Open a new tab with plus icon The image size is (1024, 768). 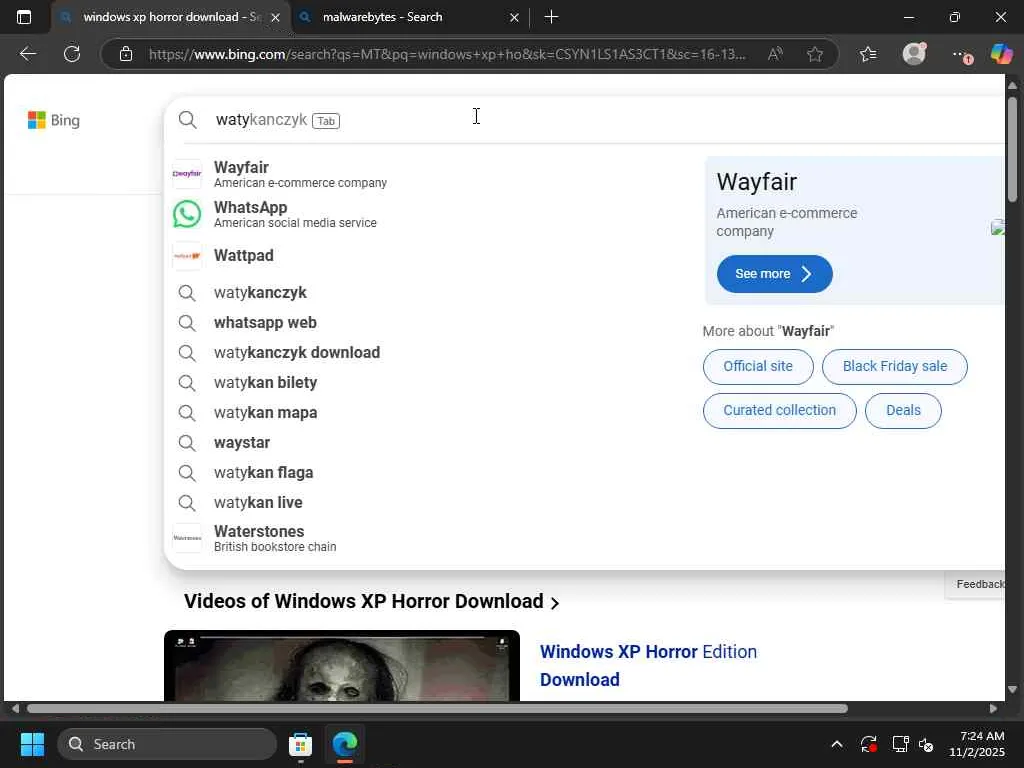(x=551, y=17)
